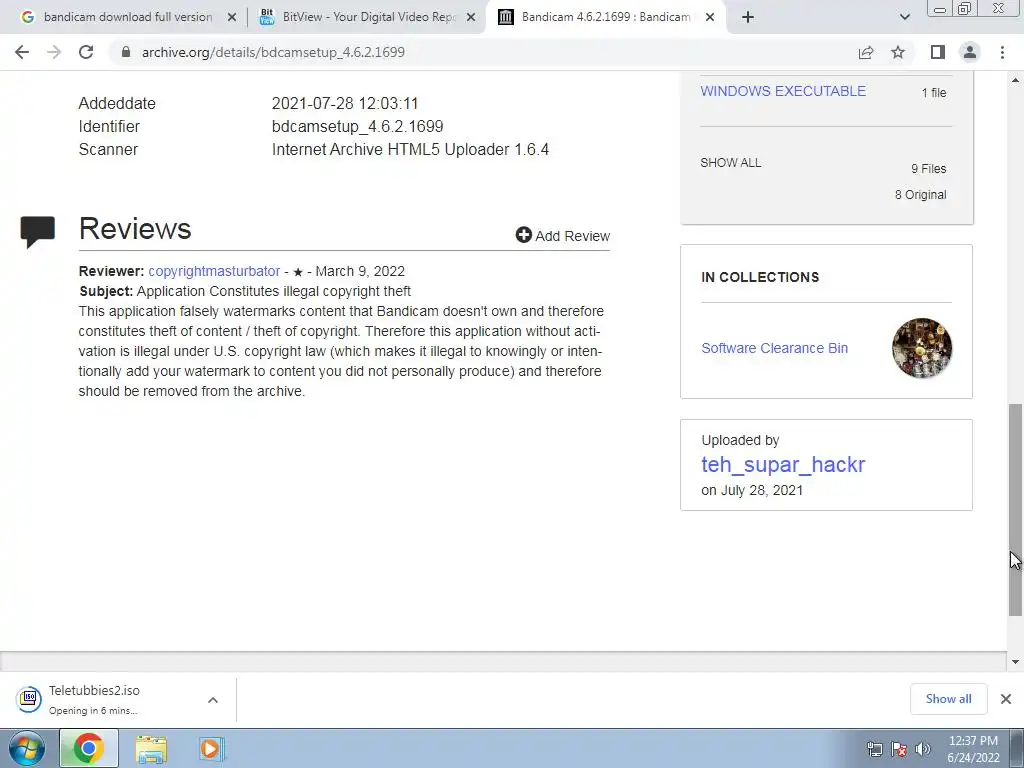Screen dimensions: 1024x768
Task: Go back to the previous page
Action: 22,52
